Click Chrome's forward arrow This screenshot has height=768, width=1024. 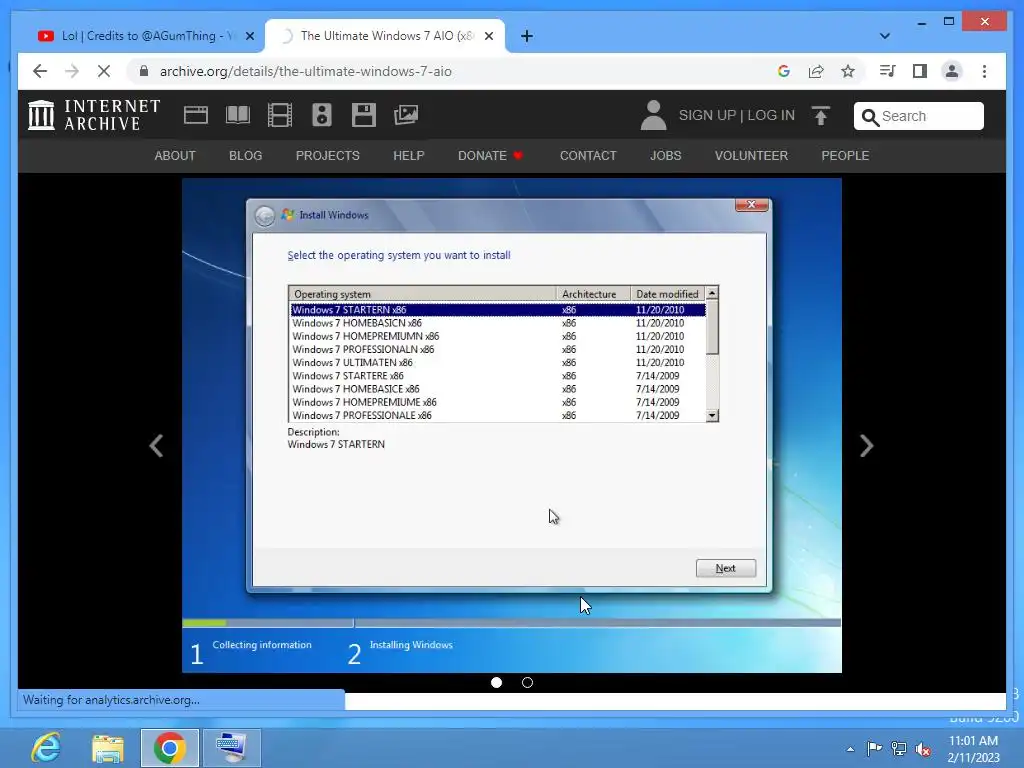click(72, 71)
